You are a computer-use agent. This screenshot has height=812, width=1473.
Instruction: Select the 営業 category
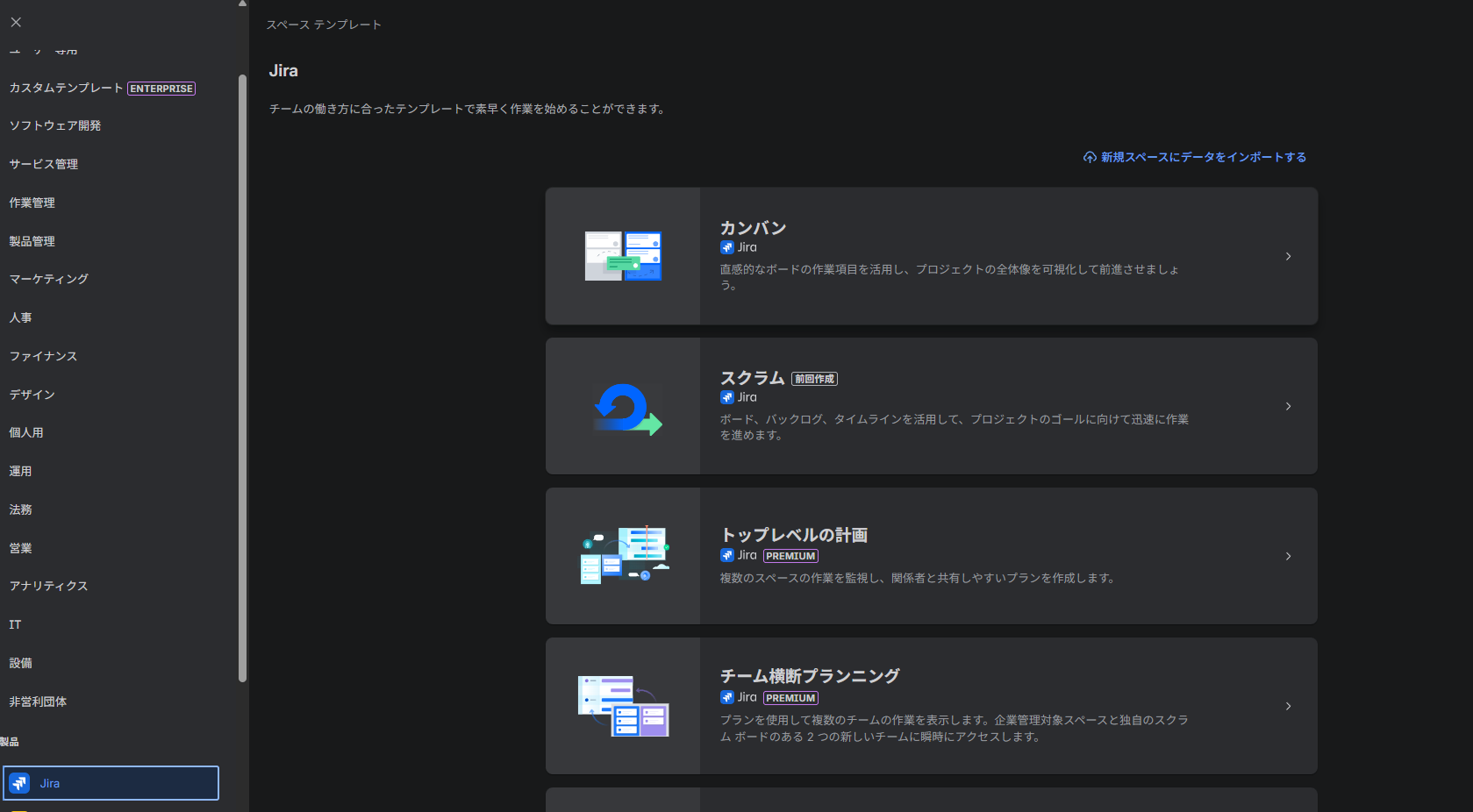tap(21, 548)
